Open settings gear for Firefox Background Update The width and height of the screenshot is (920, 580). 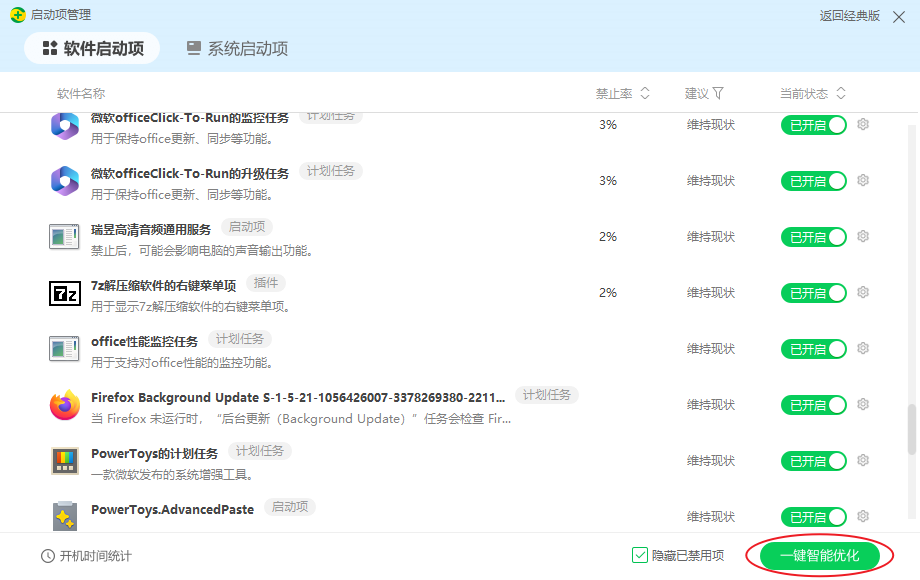coord(863,405)
